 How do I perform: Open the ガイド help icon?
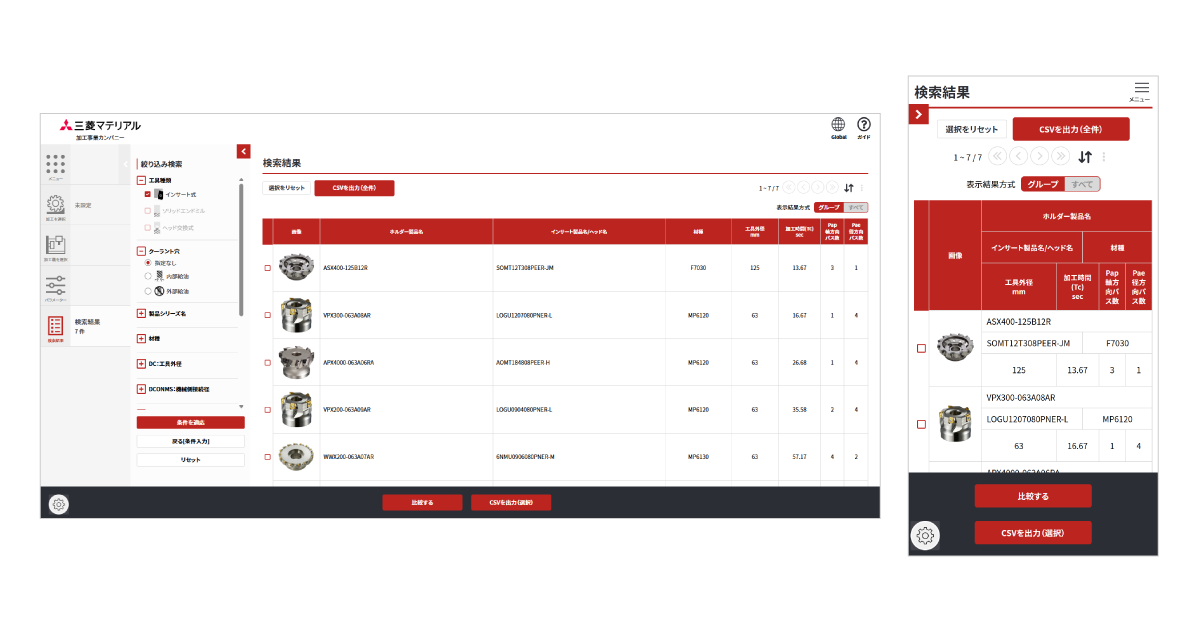864,125
